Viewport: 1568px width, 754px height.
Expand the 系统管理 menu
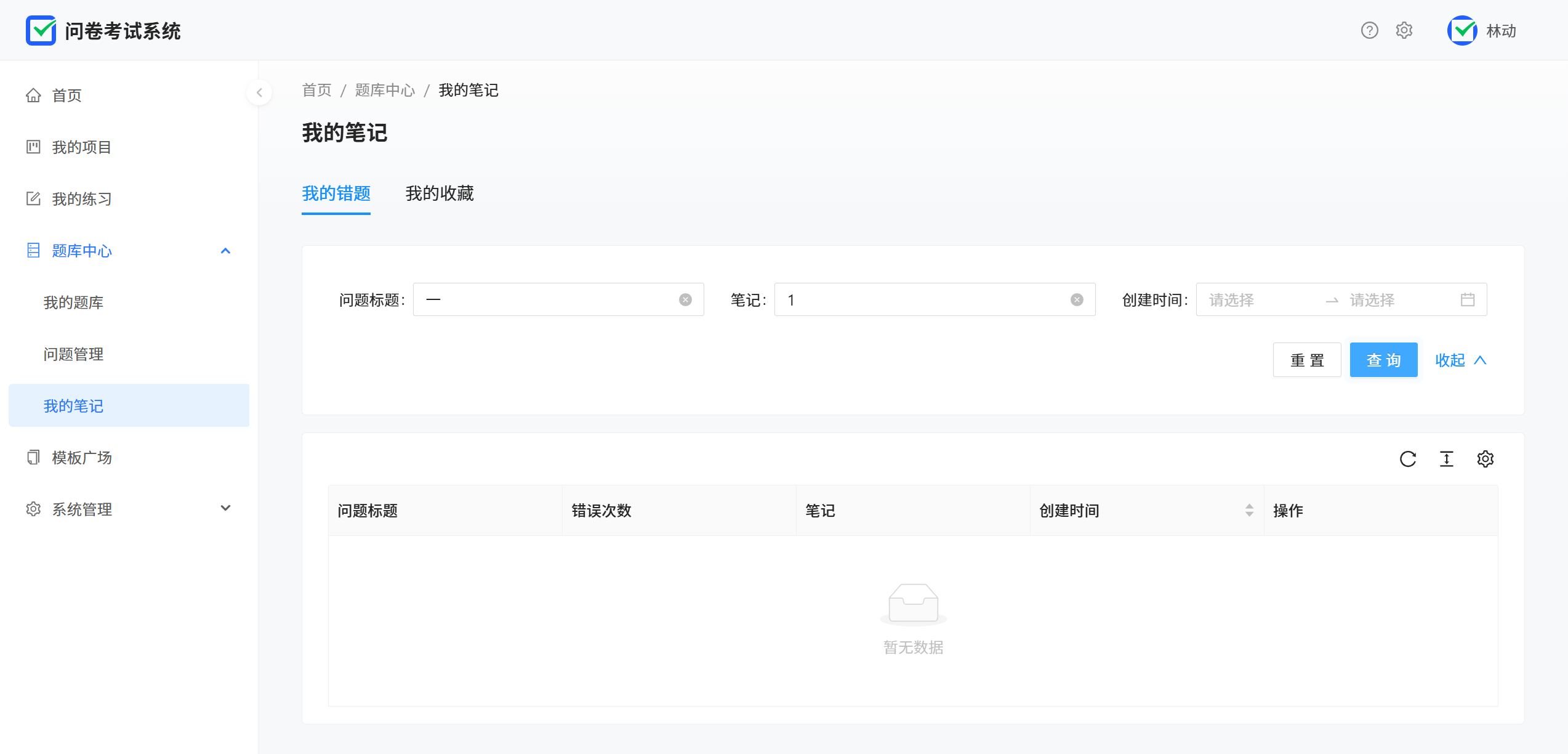[x=225, y=508]
